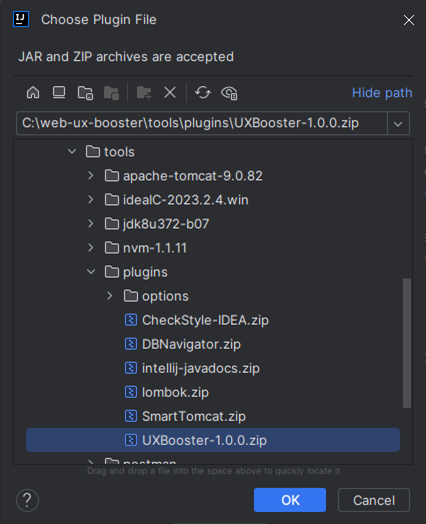Toggle show hidden files eye icon
Screen dimensions: 426x524
click(x=229, y=93)
